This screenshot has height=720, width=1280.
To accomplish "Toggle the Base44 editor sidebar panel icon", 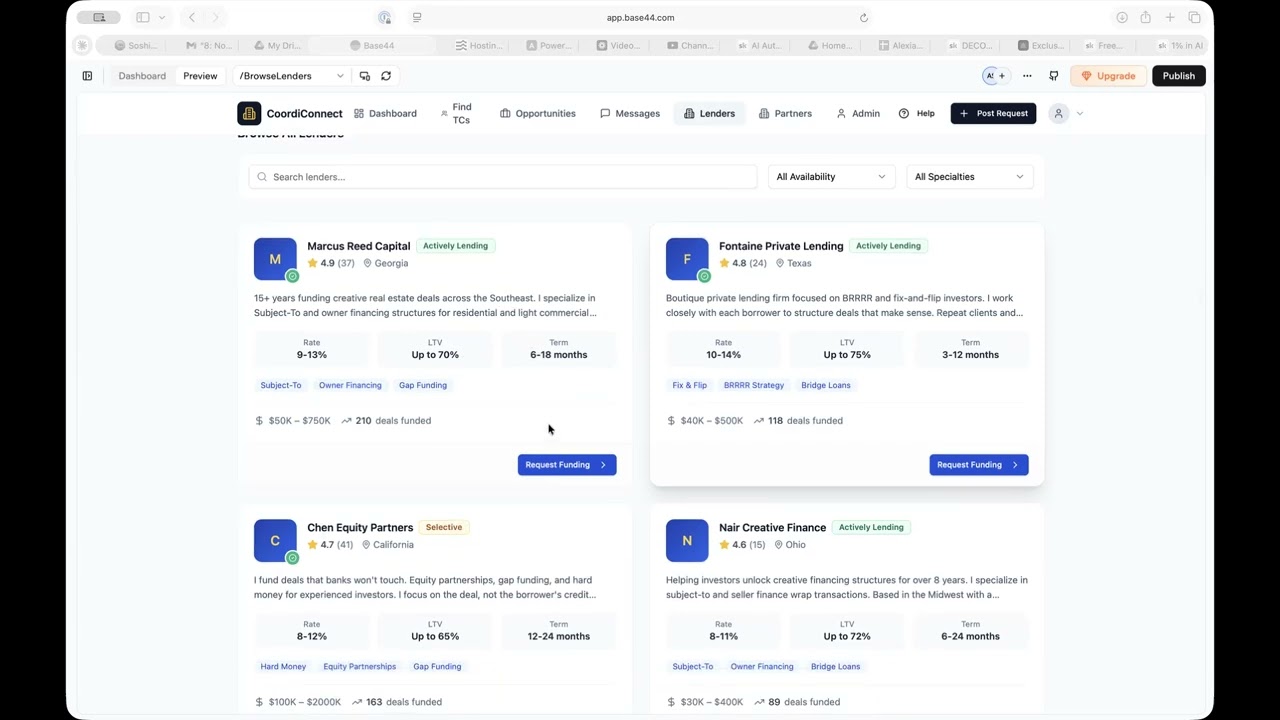I will pos(87,76).
